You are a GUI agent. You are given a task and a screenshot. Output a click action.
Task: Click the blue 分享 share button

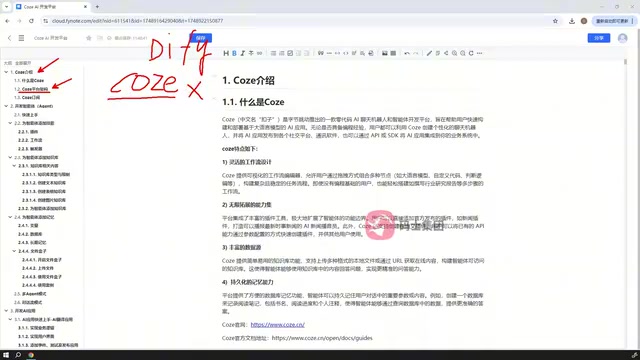(x=599, y=38)
